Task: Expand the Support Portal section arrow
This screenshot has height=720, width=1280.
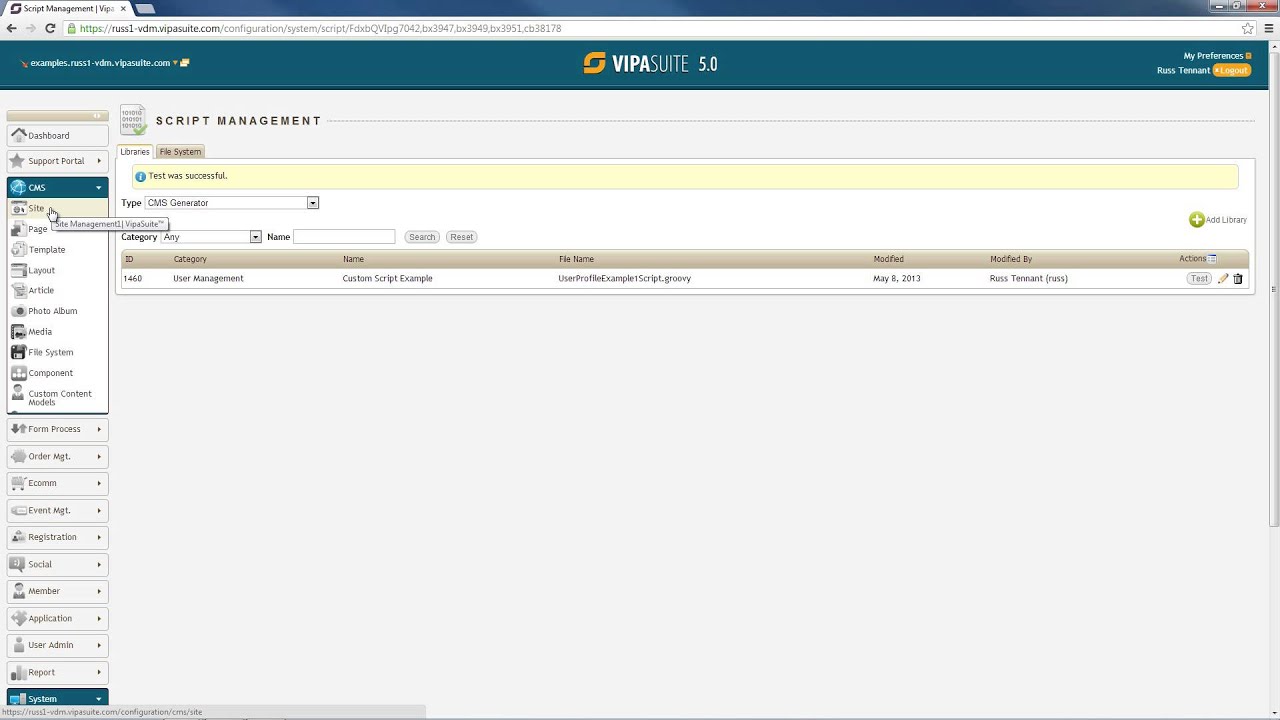Action: 98,161
